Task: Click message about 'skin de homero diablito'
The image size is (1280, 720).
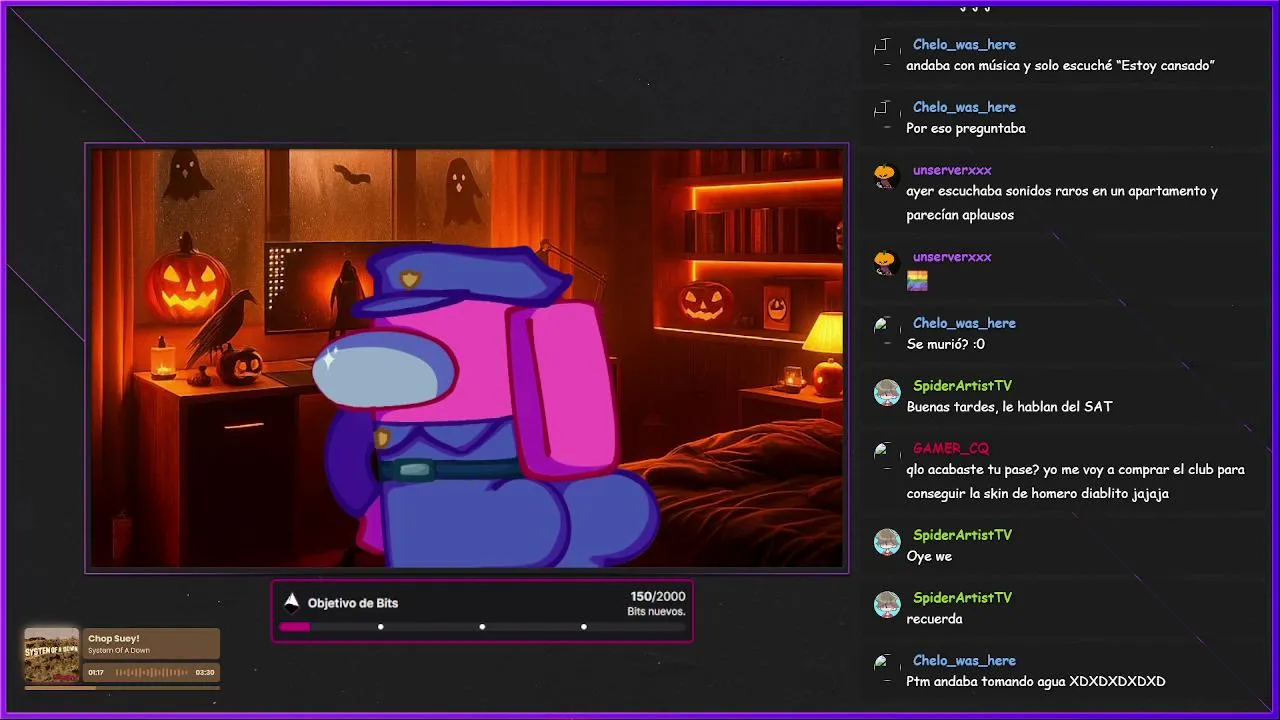Action: [x=1075, y=481]
